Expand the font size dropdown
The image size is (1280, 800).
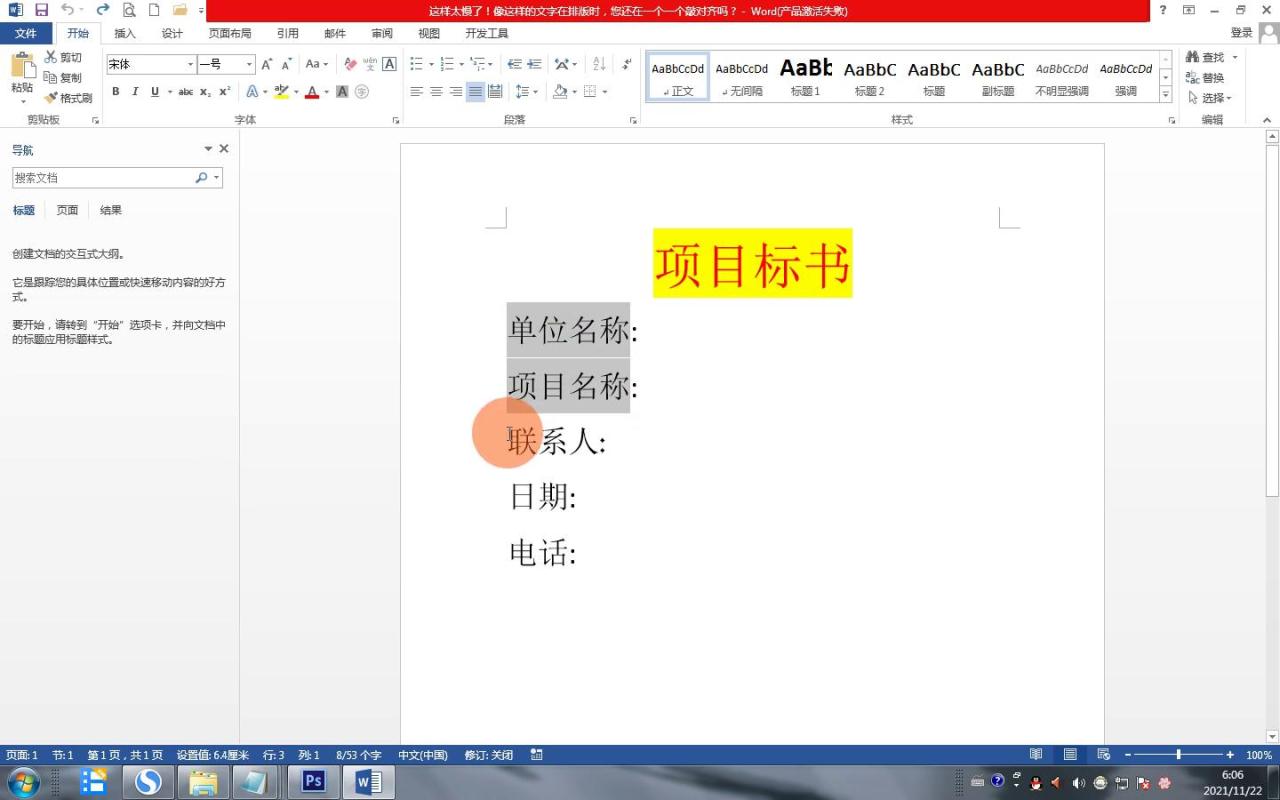248,63
